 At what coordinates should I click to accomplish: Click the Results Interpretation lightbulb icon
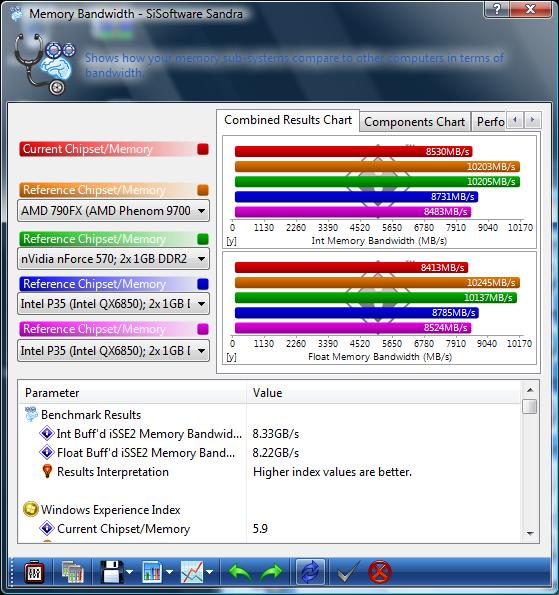tap(47, 471)
